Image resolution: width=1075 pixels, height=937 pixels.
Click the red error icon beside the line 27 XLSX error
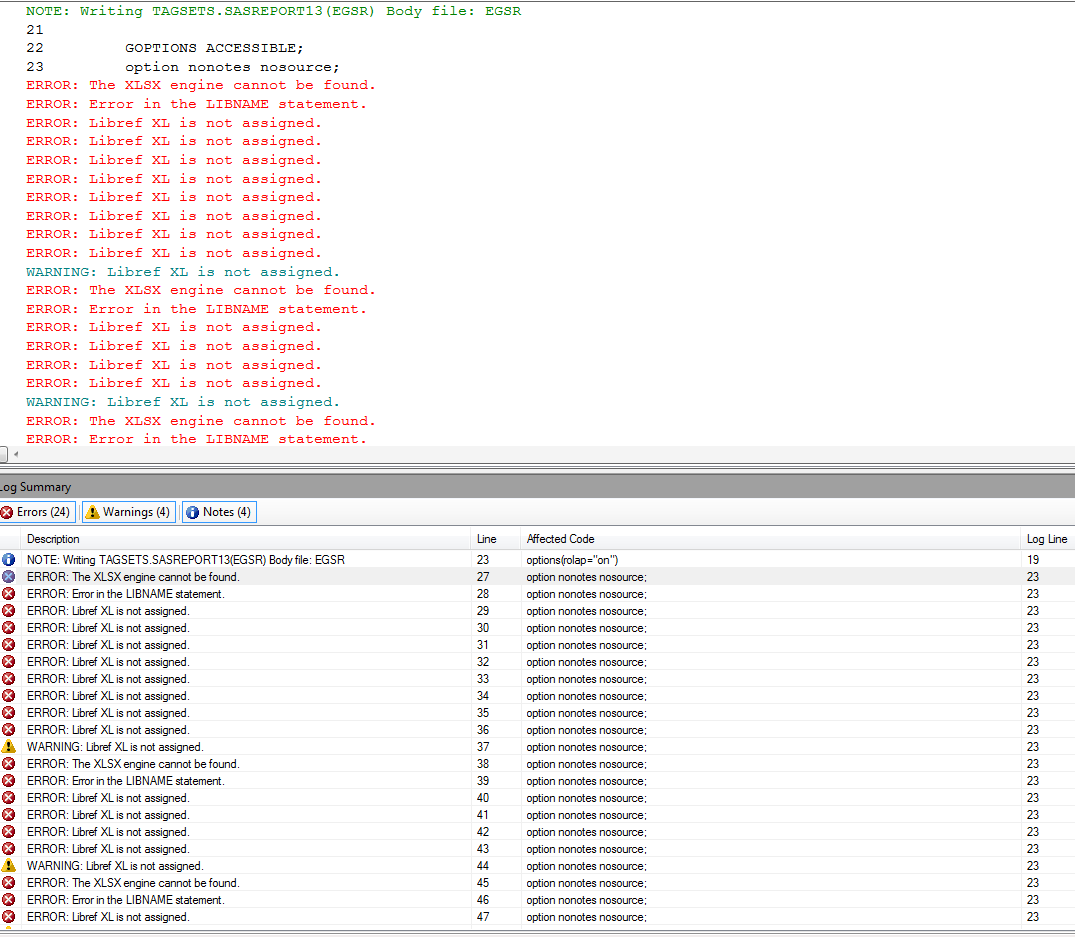pyautogui.click(x=9, y=577)
